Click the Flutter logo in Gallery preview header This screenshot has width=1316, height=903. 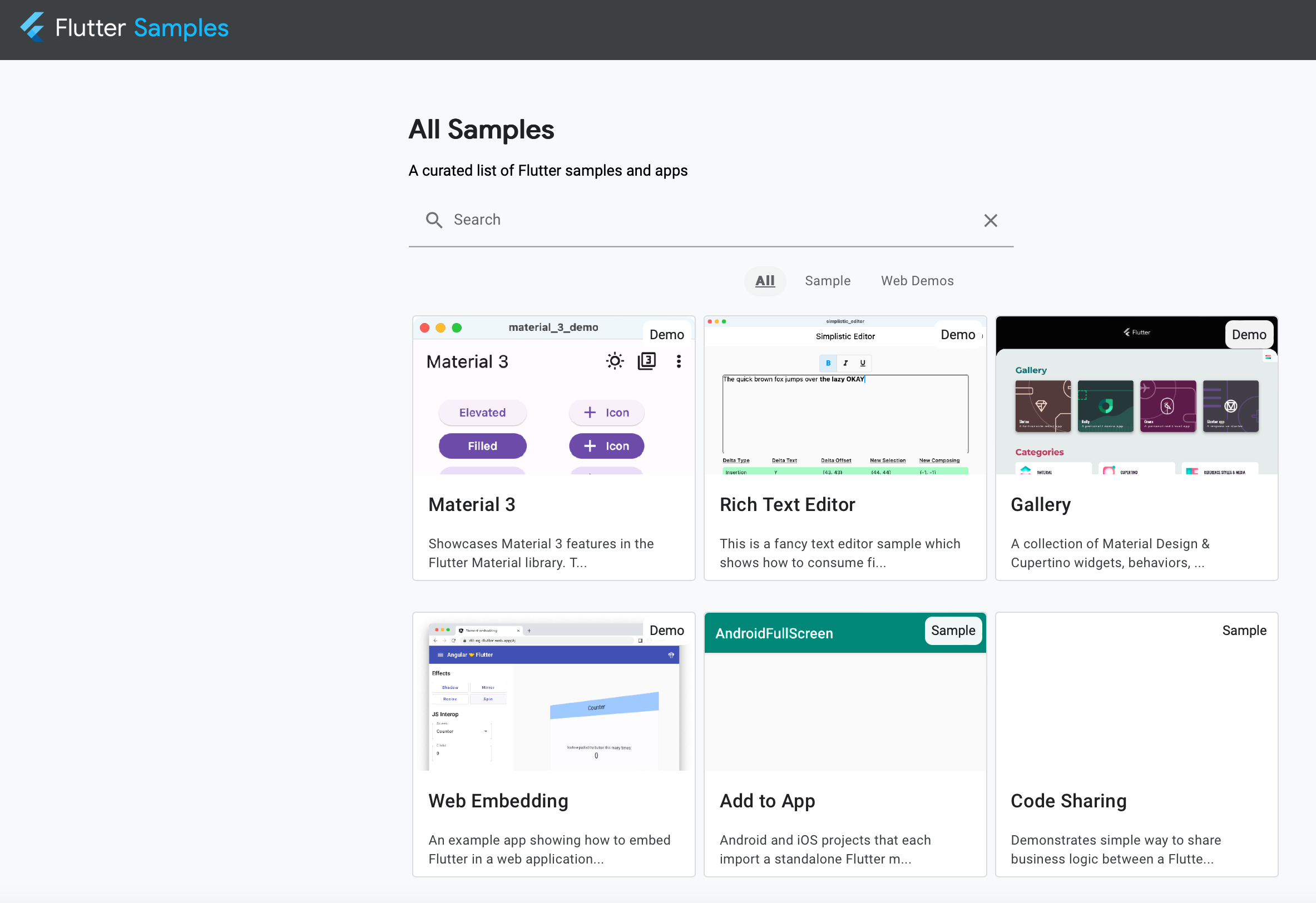tap(1136, 333)
